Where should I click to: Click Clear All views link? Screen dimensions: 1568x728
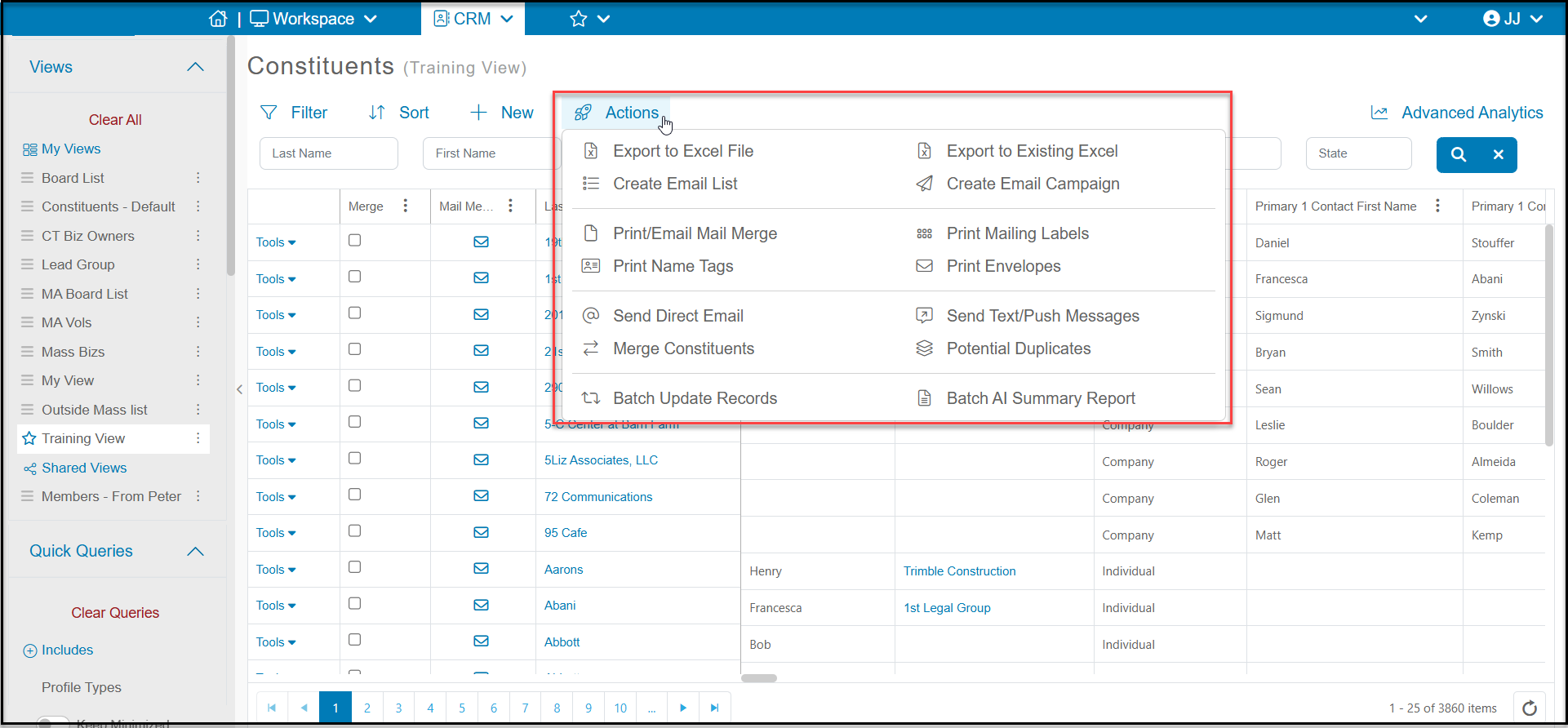(x=115, y=120)
